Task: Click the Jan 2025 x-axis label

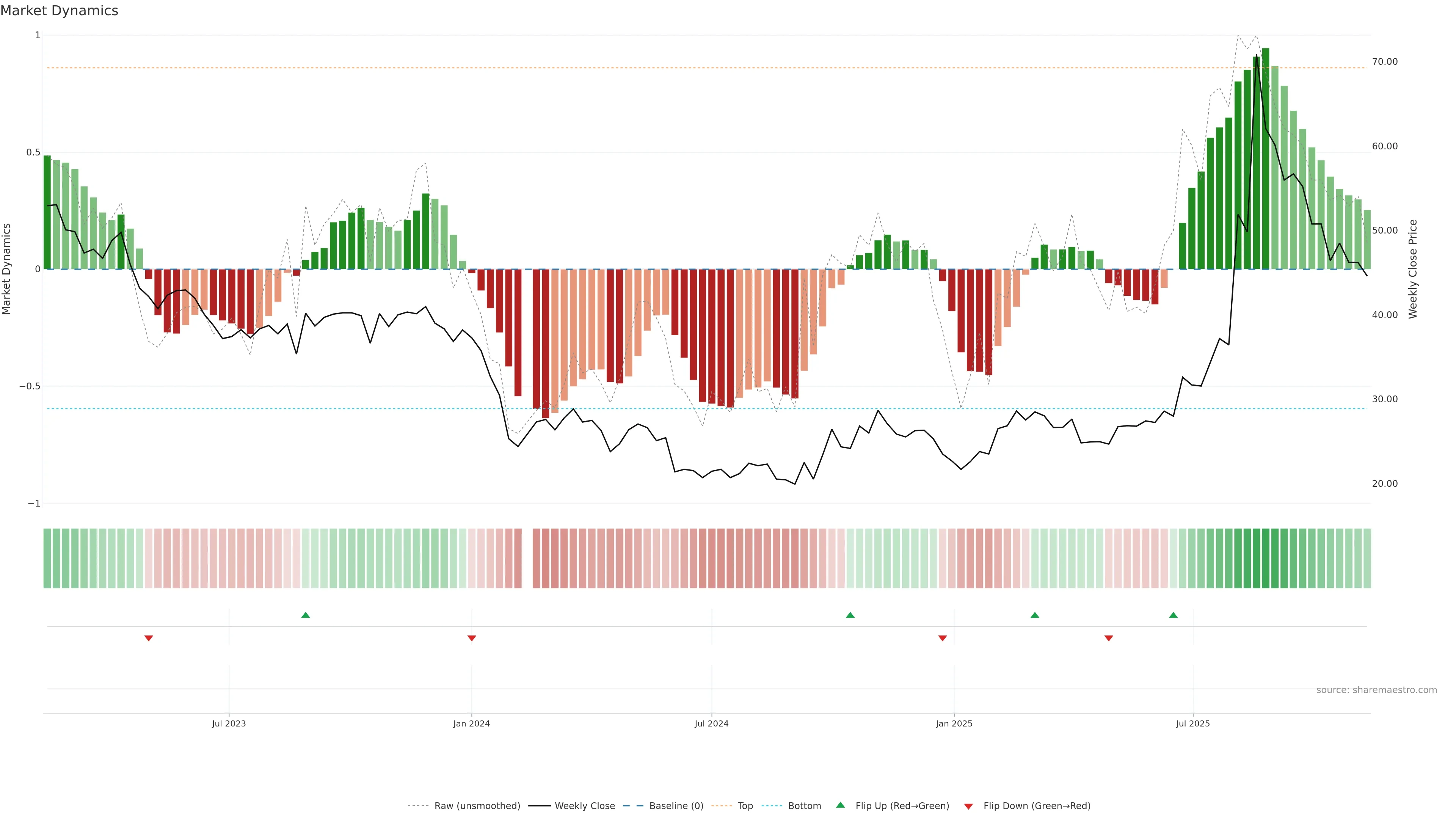Action: point(954,723)
